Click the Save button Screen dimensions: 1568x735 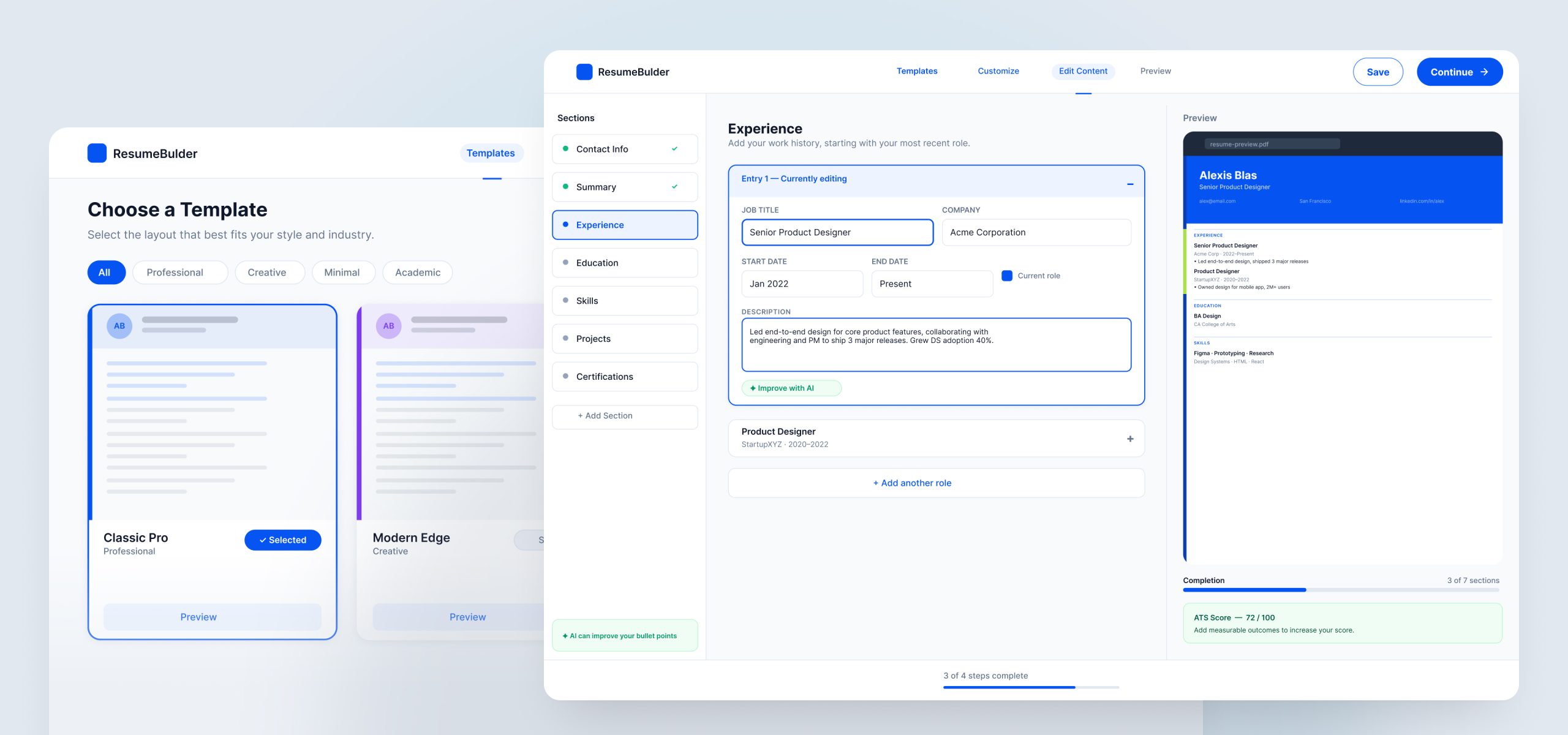[1378, 72]
